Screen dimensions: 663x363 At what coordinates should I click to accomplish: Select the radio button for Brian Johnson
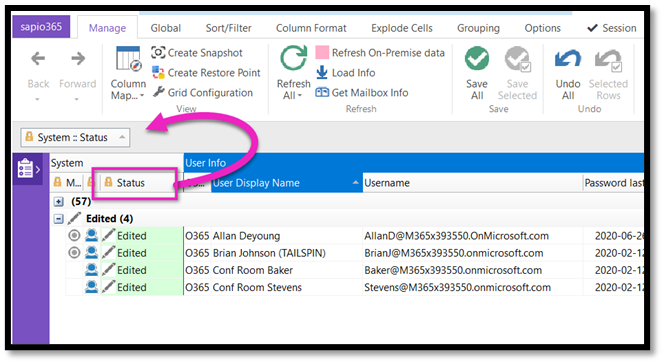pyautogui.click(x=74, y=253)
